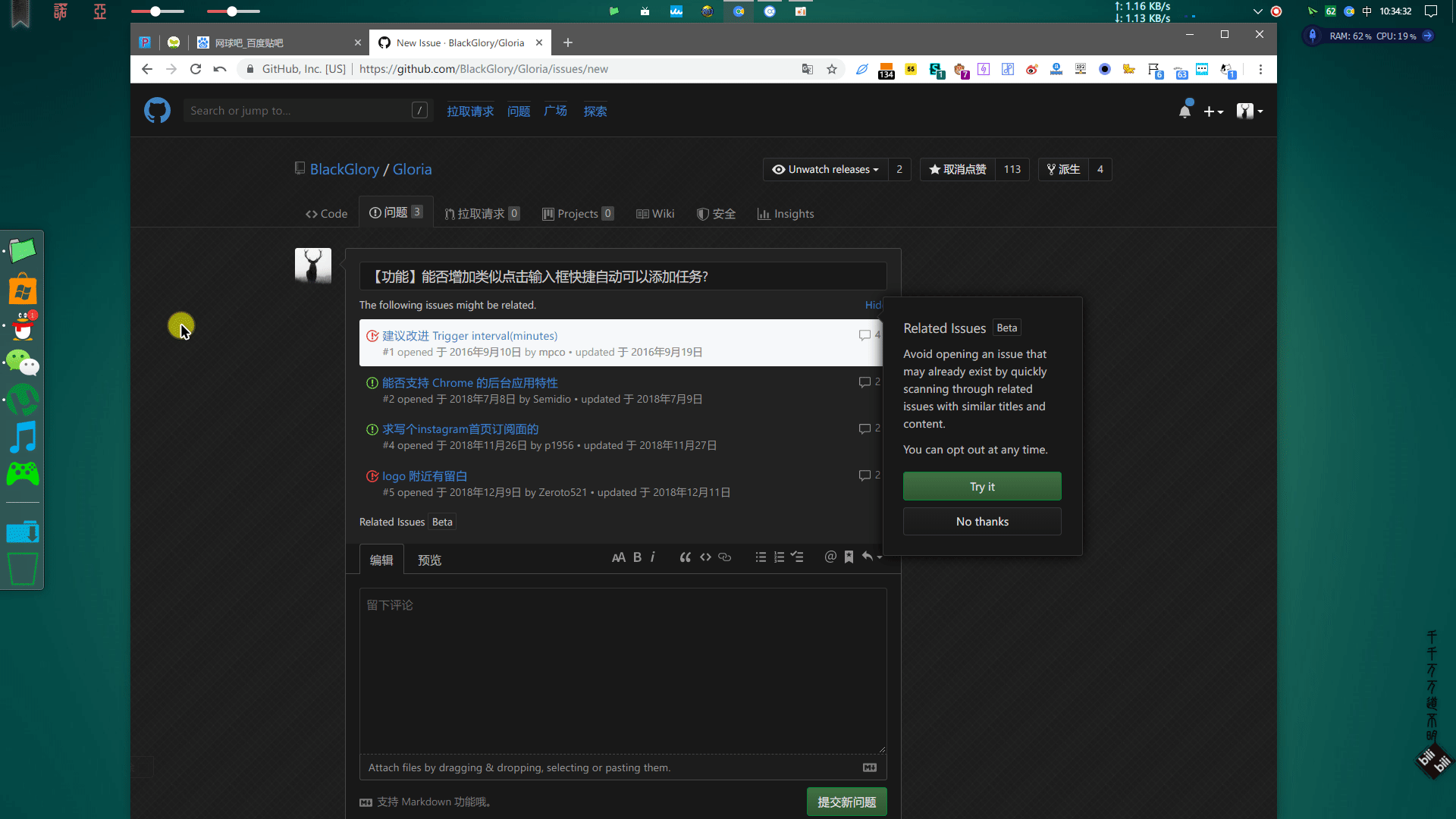
Task: Open the Weibo extension icon
Action: [1031, 69]
